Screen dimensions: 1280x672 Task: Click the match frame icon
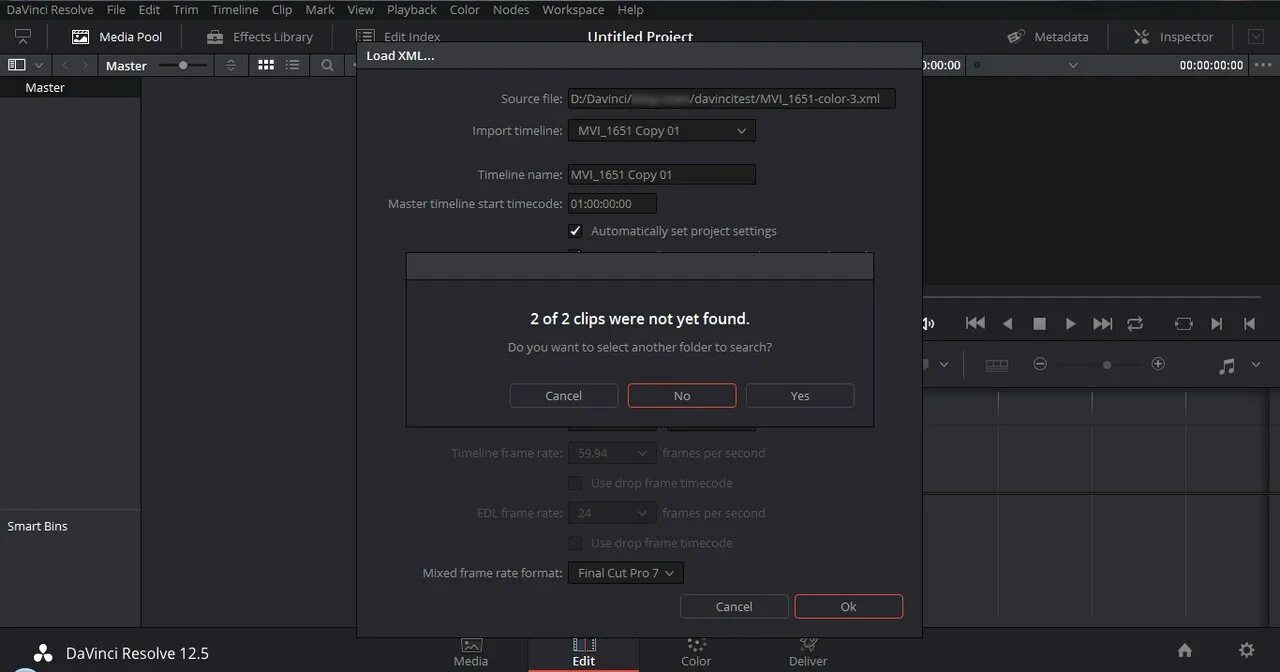click(1184, 323)
